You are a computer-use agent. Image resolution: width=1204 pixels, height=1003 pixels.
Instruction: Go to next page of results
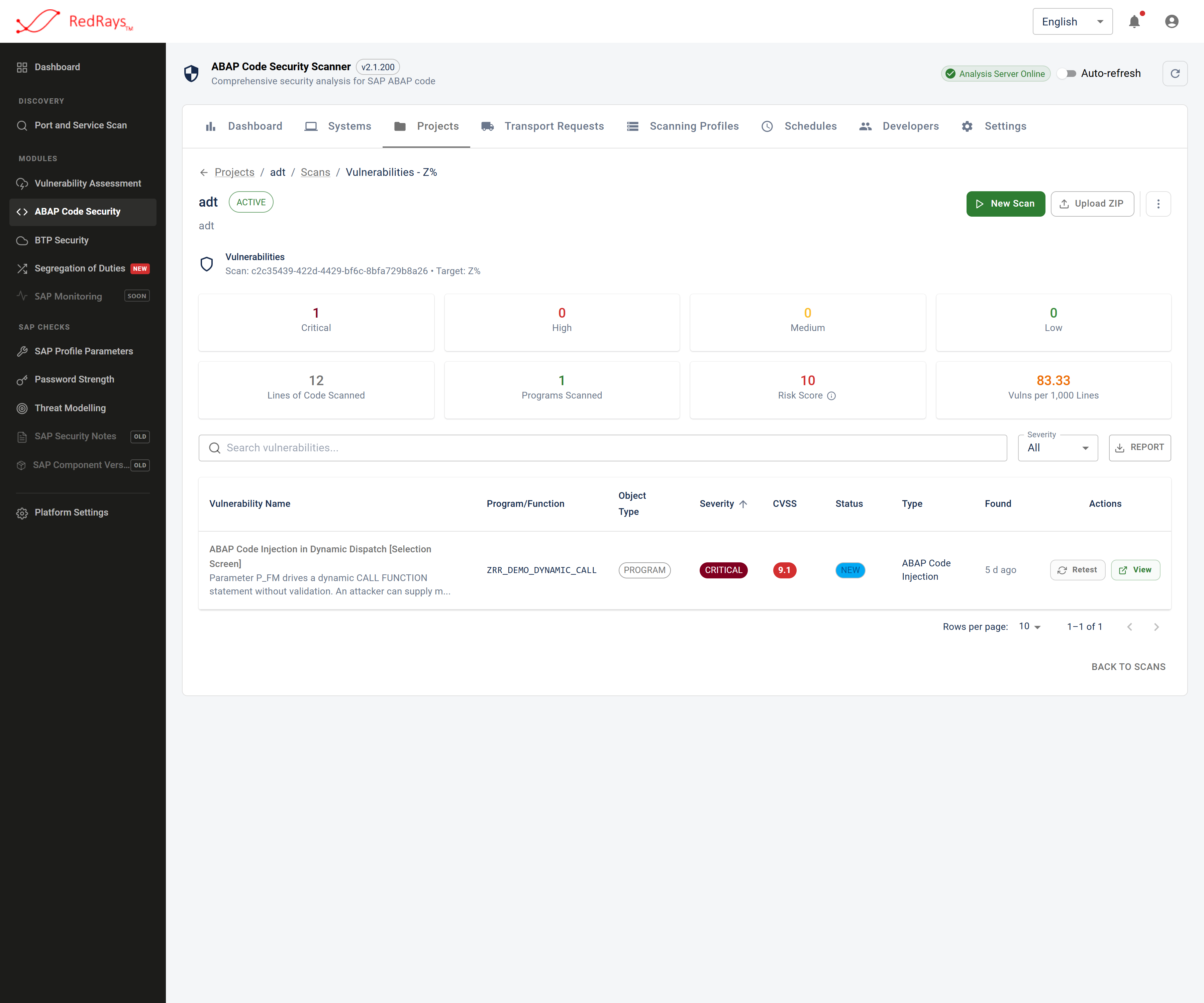[1156, 627]
